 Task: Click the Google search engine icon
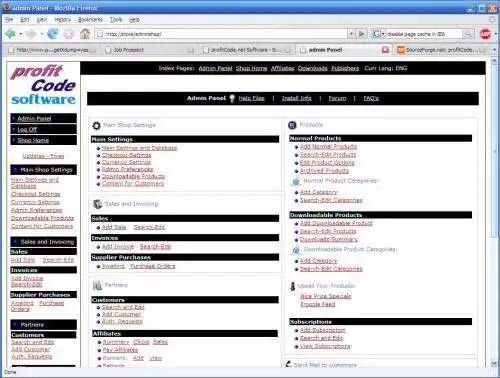pos(377,34)
